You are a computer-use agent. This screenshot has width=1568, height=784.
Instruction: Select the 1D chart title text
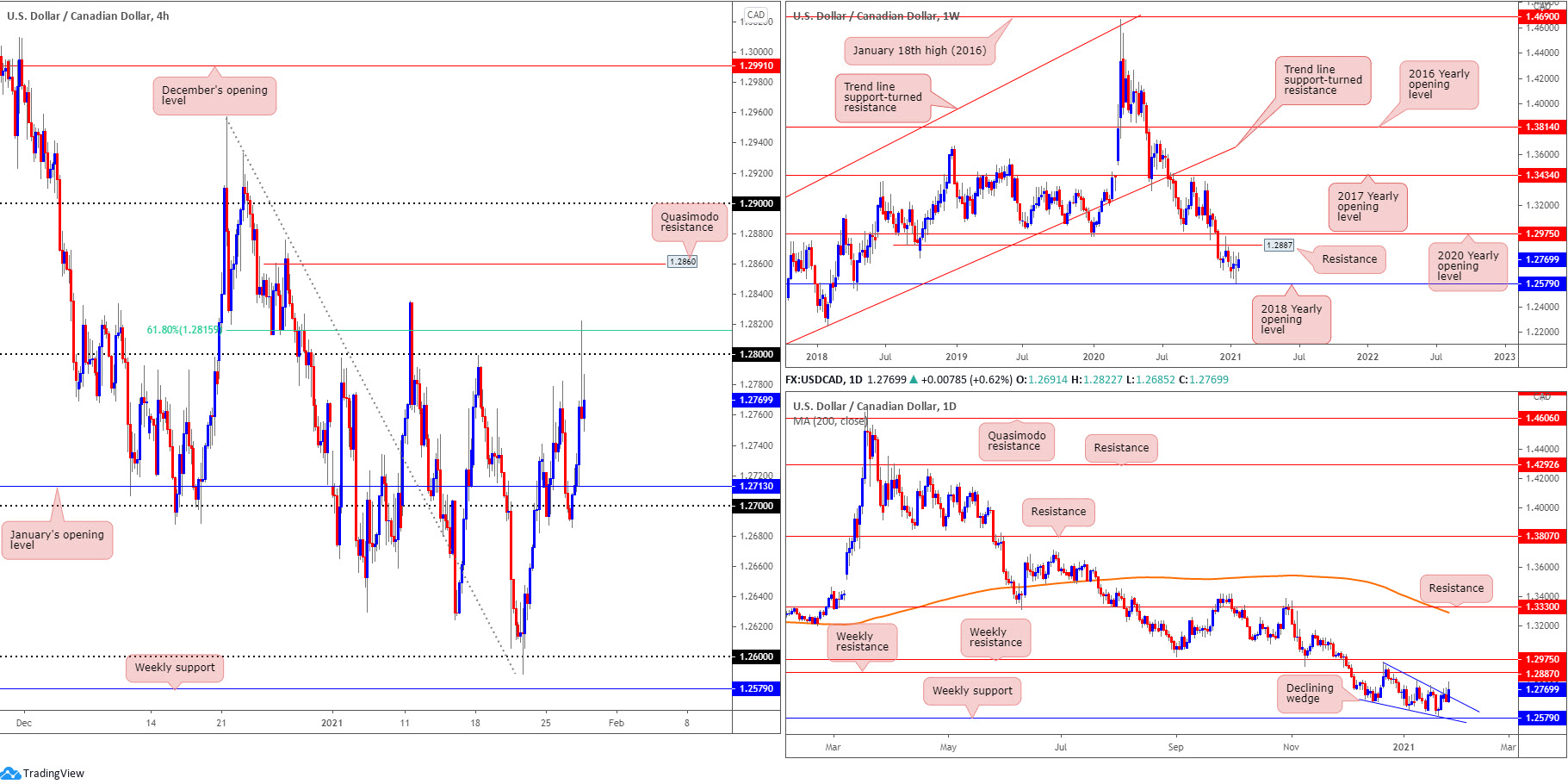point(874,406)
